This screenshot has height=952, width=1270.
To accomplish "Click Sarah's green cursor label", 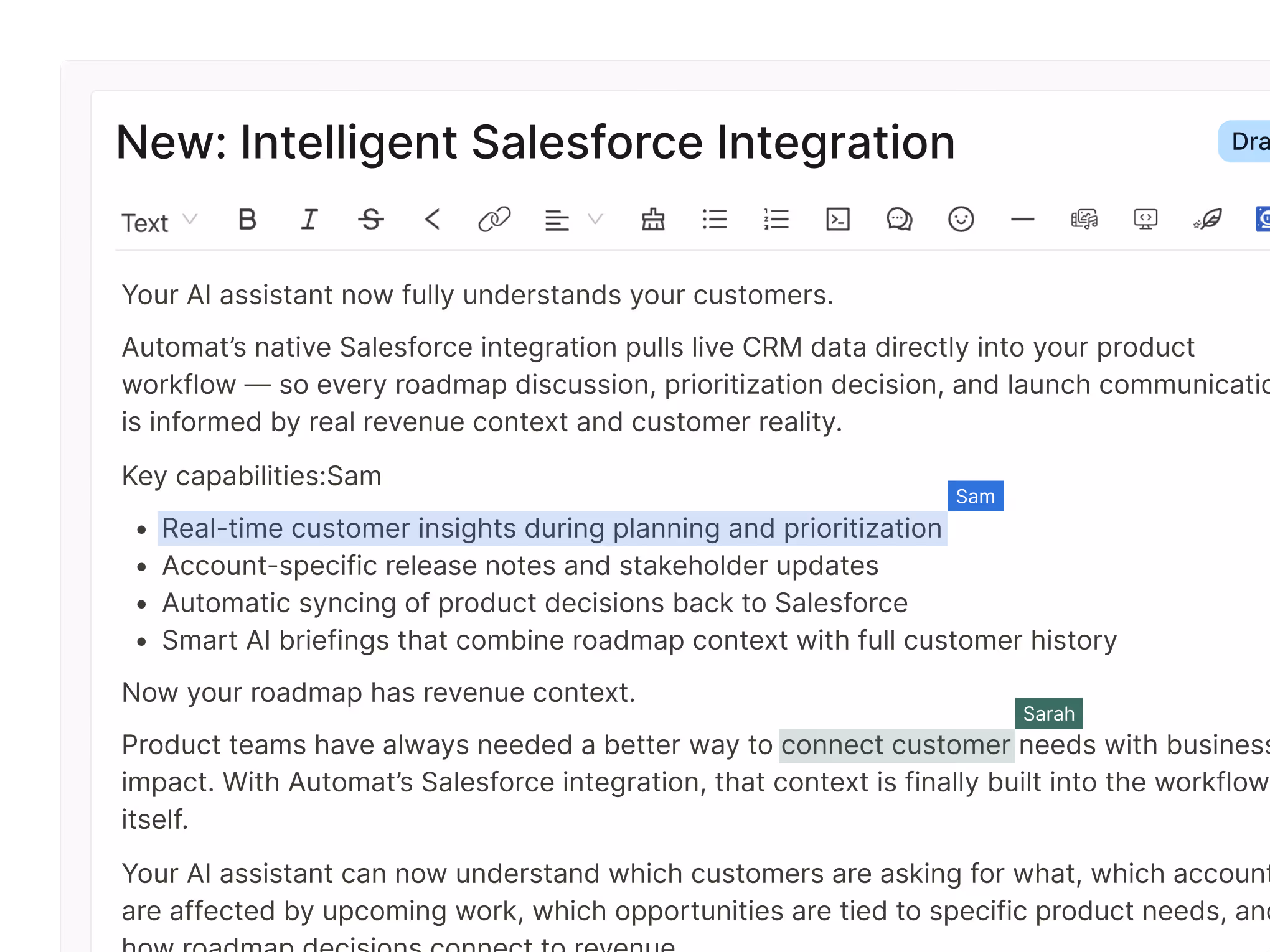I will [1049, 714].
